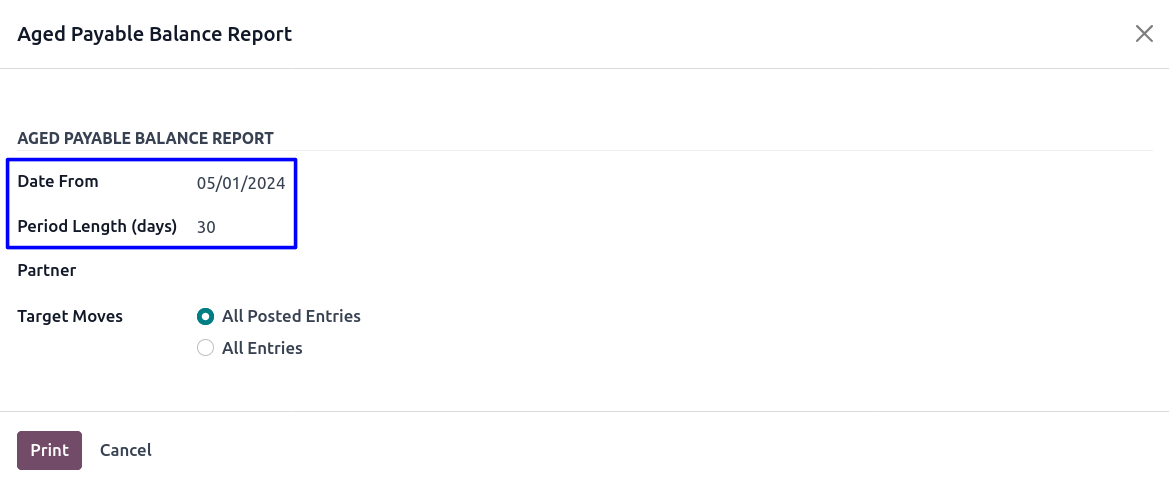Click the Date From label
Viewport: 1169px width, 488px height.
pos(58,181)
